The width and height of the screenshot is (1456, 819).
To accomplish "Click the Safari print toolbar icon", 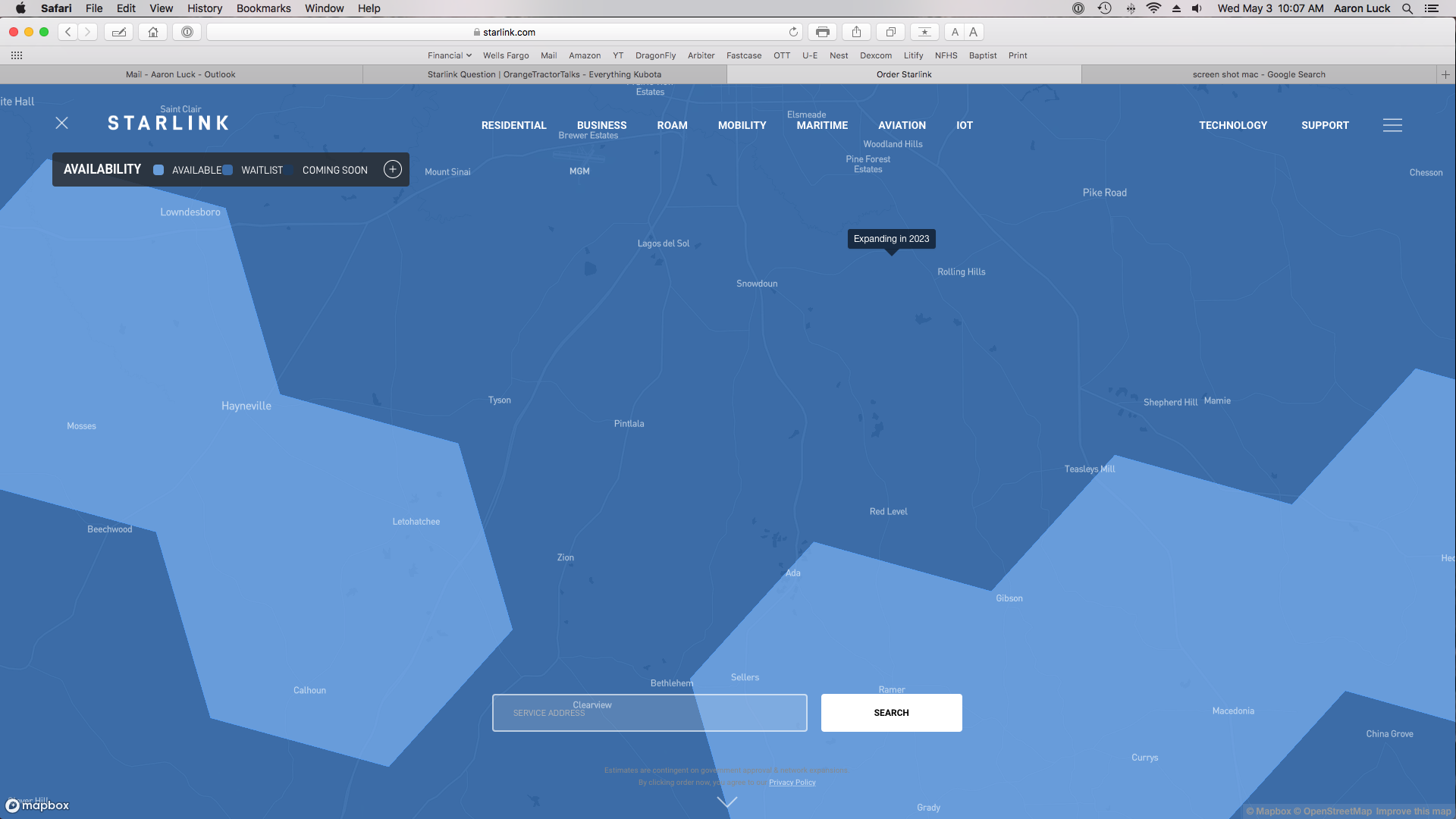I will pyautogui.click(x=822, y=32).
